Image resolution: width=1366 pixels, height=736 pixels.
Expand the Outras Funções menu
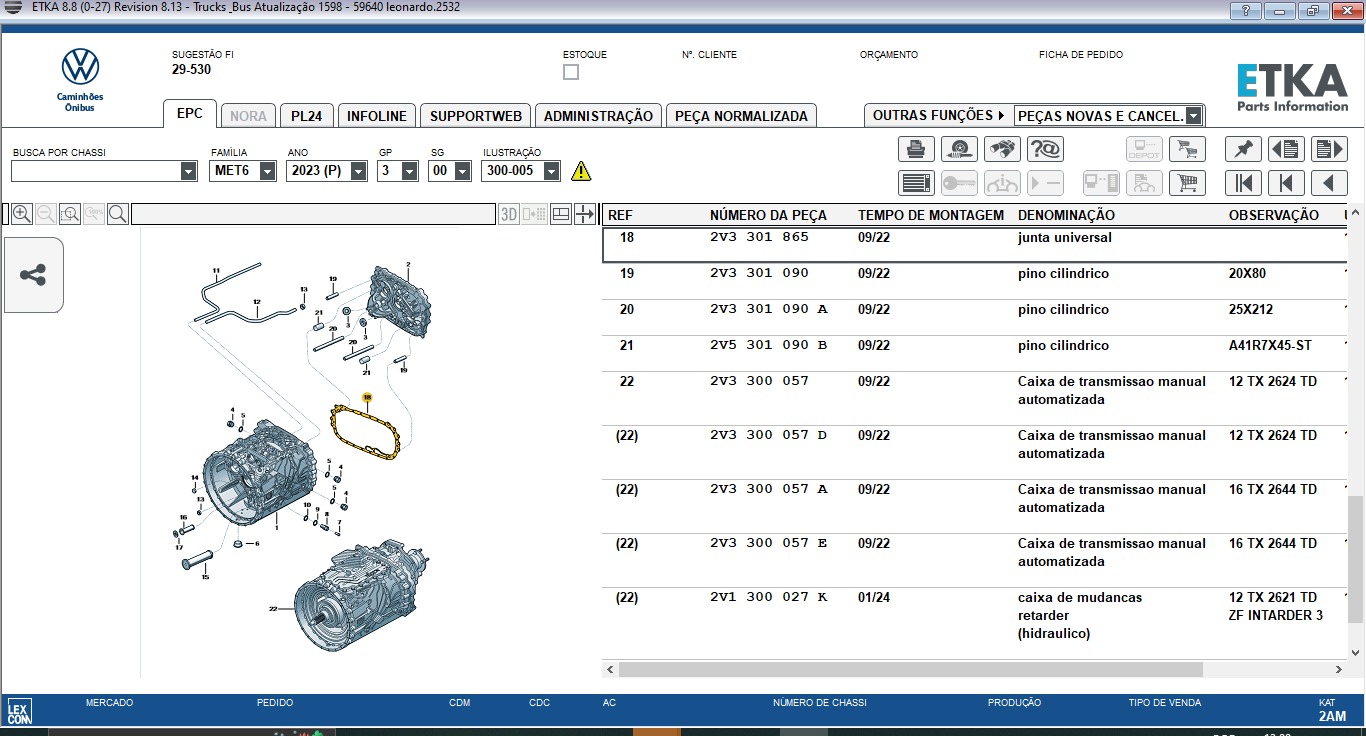(939, 116)
